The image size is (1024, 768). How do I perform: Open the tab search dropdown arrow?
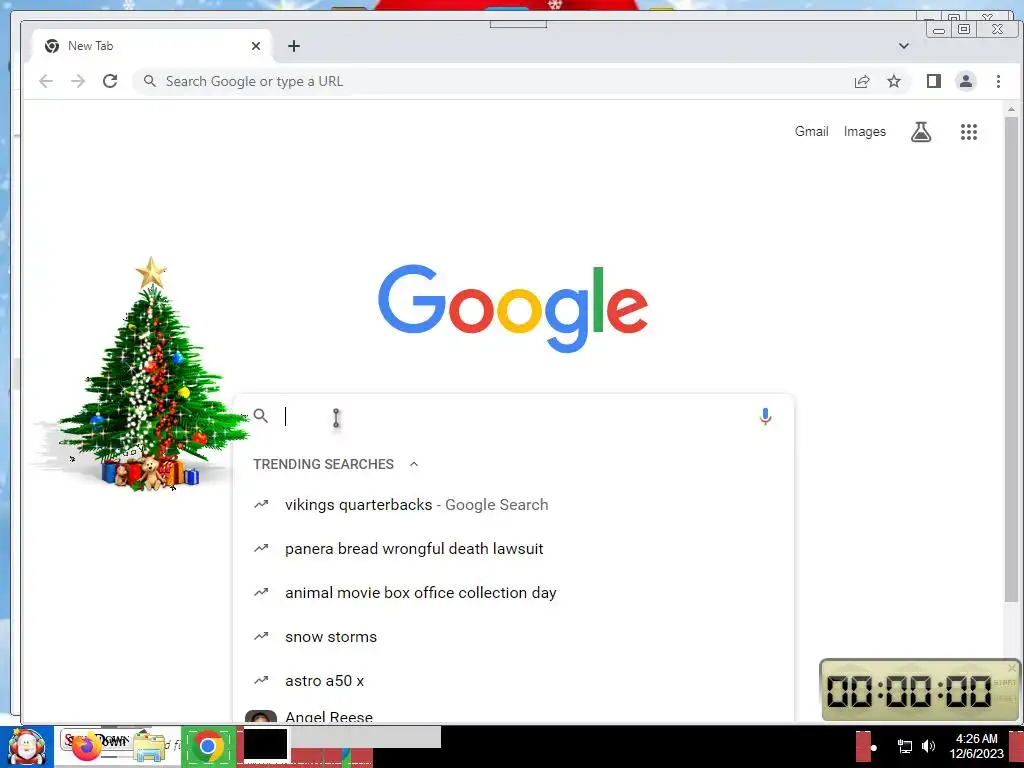click(904, 46)
